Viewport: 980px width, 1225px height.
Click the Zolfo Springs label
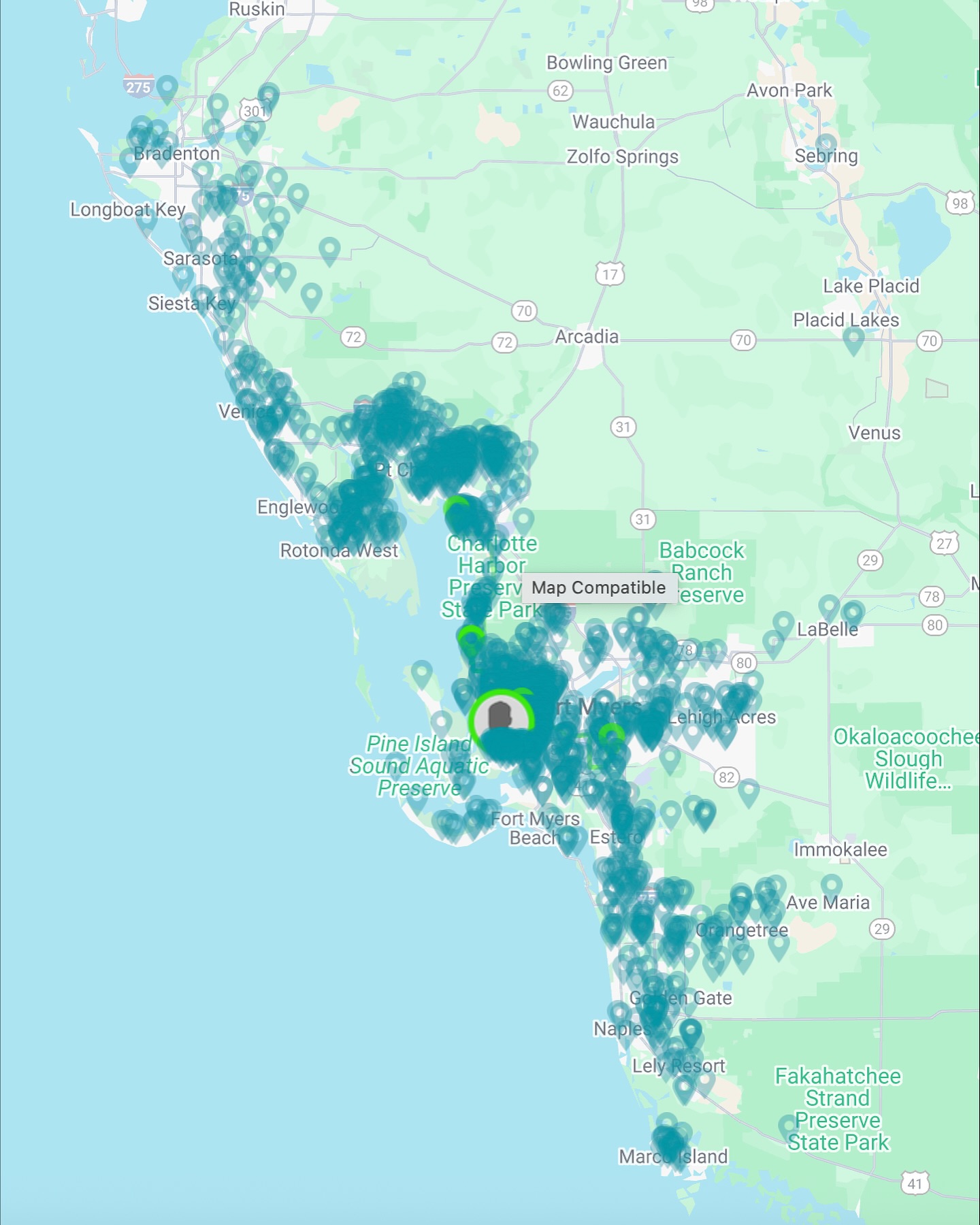coord(623,157)
